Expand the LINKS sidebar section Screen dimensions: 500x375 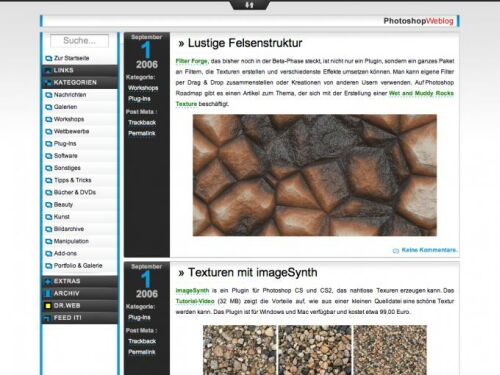click(80, 70)
